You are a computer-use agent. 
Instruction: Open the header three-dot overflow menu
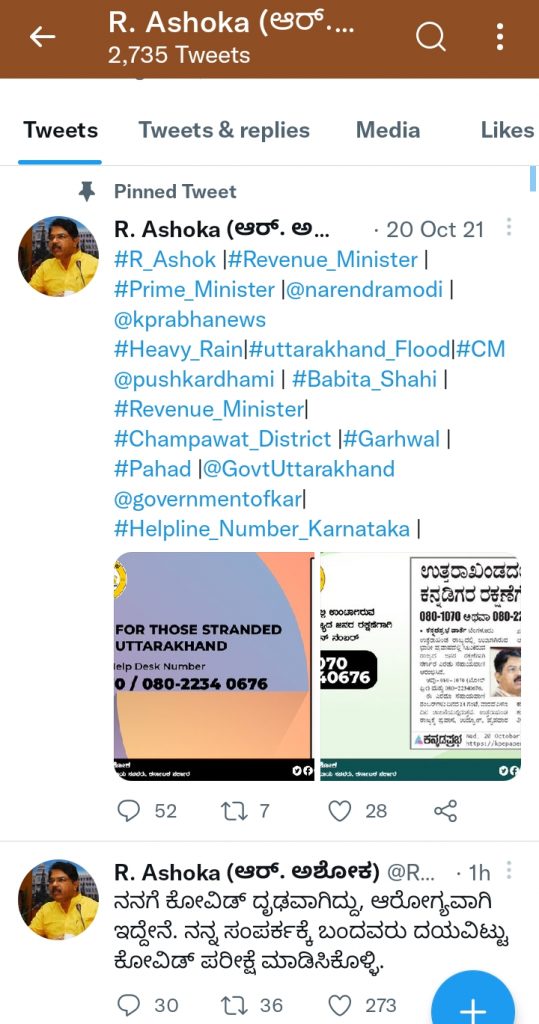point(500,37)
